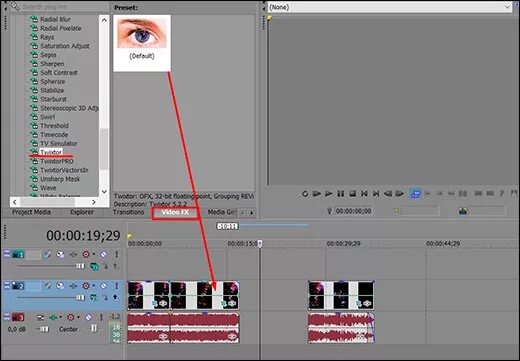Toggle Solo on video track 2
The image size is (520, 361).
[117, 286]
